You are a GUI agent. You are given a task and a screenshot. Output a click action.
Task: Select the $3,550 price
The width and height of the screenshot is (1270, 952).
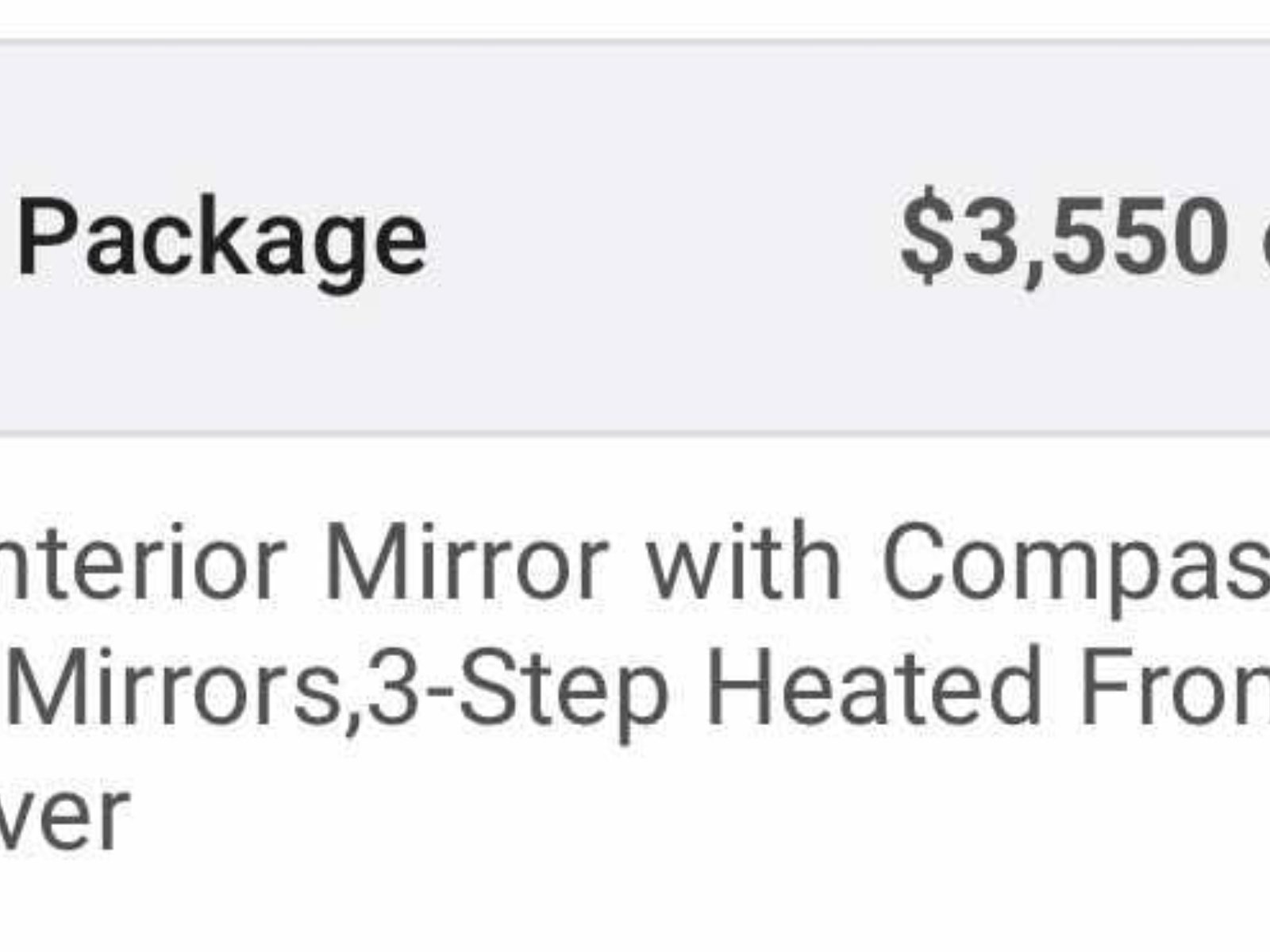point(1064,236)
